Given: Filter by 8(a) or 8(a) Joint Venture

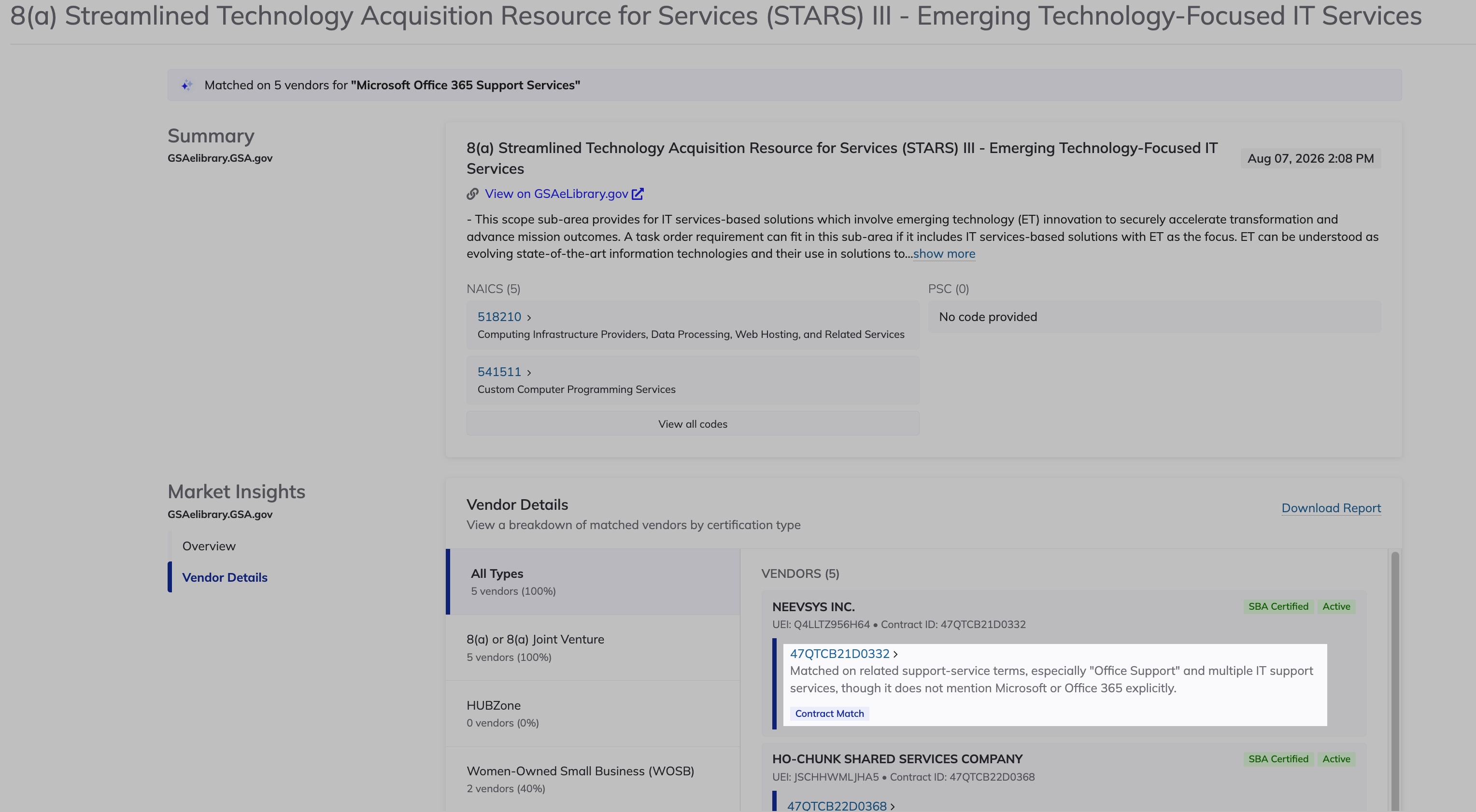Looking at the screenshot, I should [593, 648].
